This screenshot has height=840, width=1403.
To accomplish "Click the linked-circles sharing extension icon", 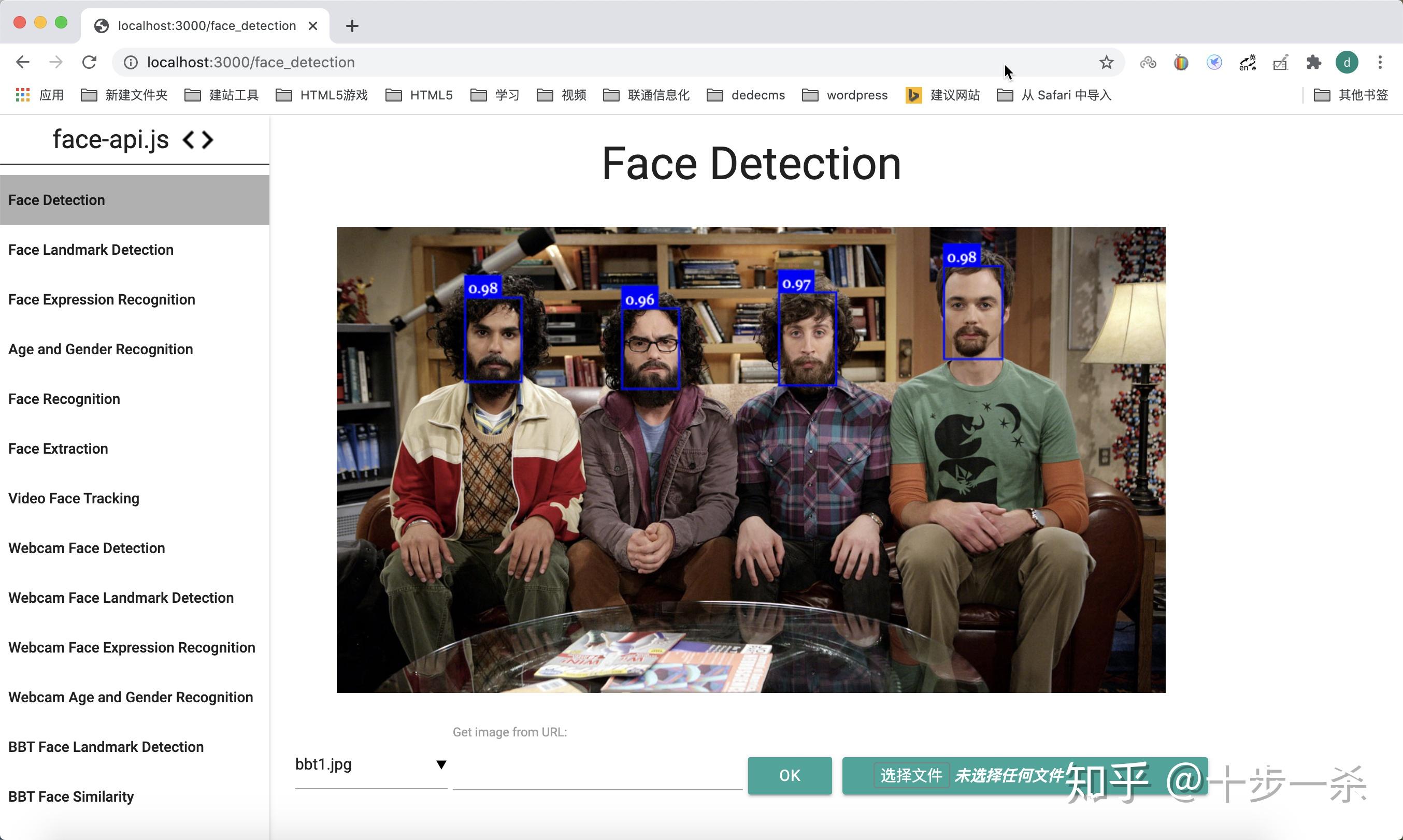I will point(1147,62).
